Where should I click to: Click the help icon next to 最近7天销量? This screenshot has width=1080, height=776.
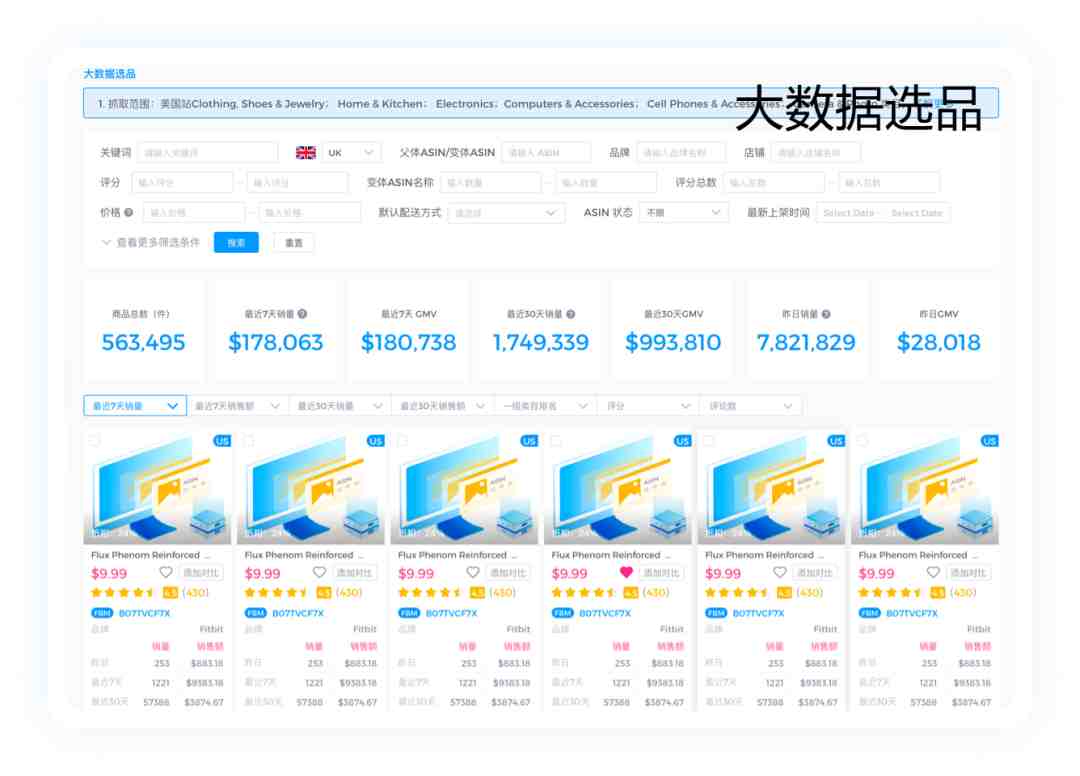(302, 314)
